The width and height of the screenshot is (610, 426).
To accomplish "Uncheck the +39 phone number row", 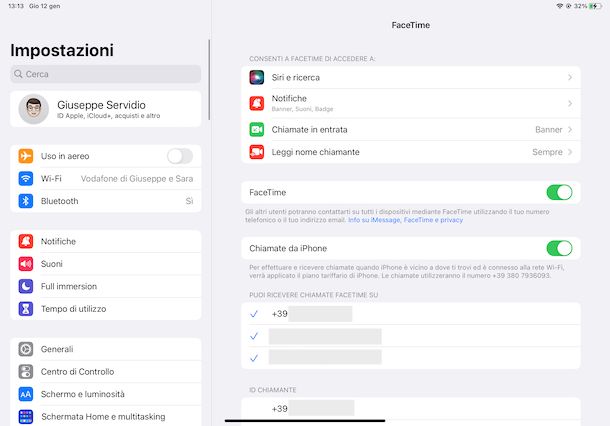I will click(x=411, y=314).
